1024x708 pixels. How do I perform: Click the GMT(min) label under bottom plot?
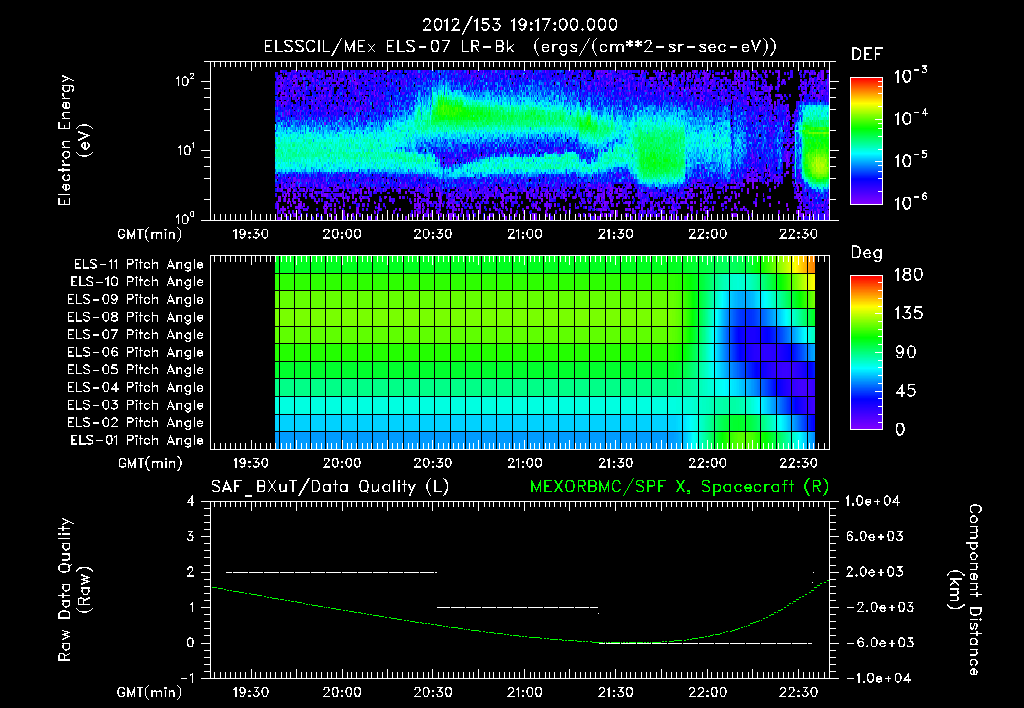149,692
